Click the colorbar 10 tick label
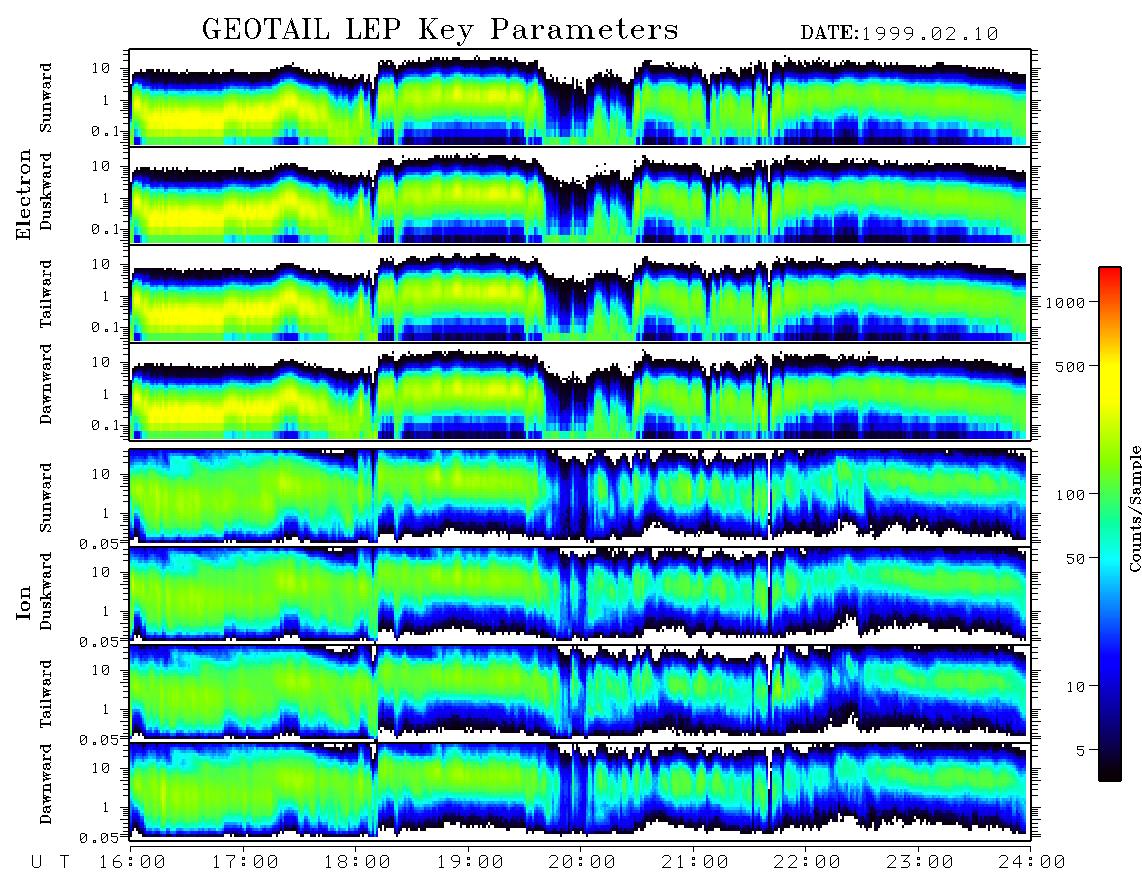Viewport: 1142px width, 880px height. pos(1075,687)
